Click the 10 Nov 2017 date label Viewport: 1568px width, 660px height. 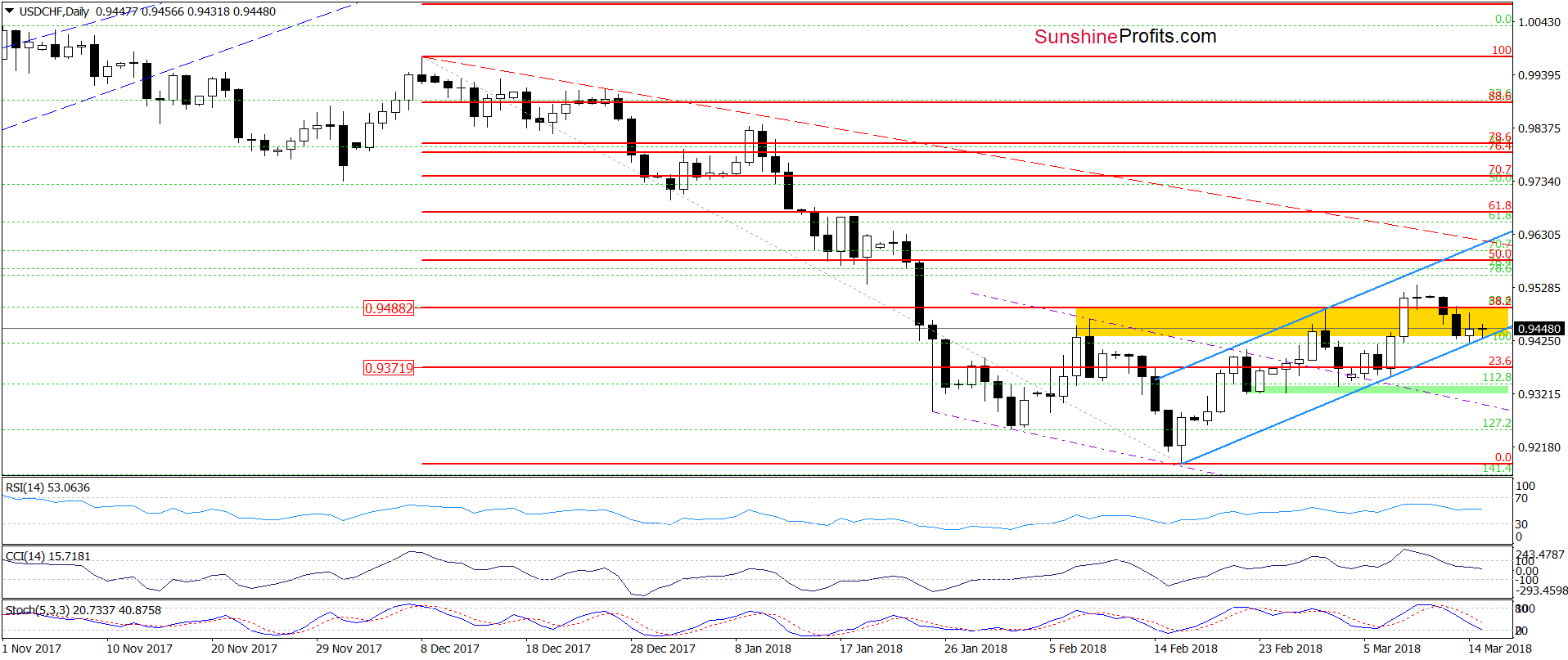tap(139, 649)
